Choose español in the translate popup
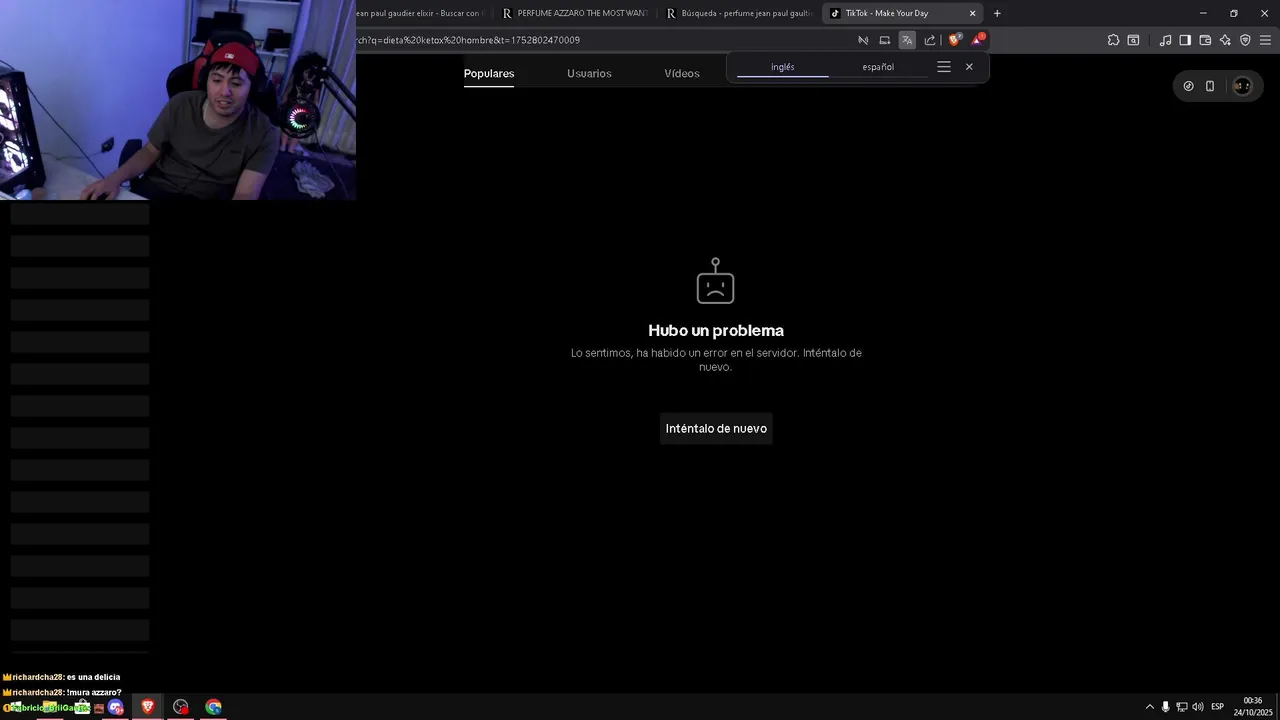Viewport: 1280px width, 720px height. (878, 67)
